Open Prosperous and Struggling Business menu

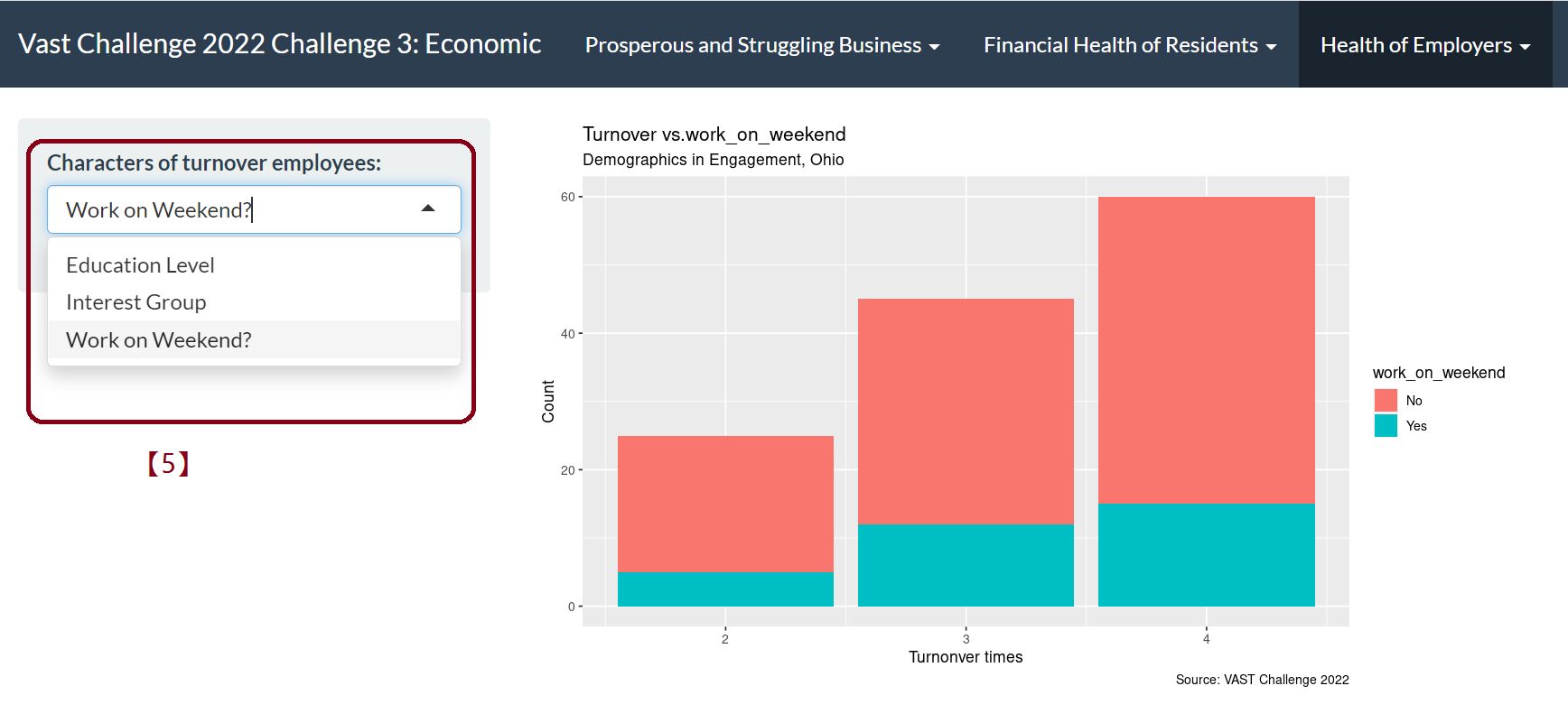[761, 45]
